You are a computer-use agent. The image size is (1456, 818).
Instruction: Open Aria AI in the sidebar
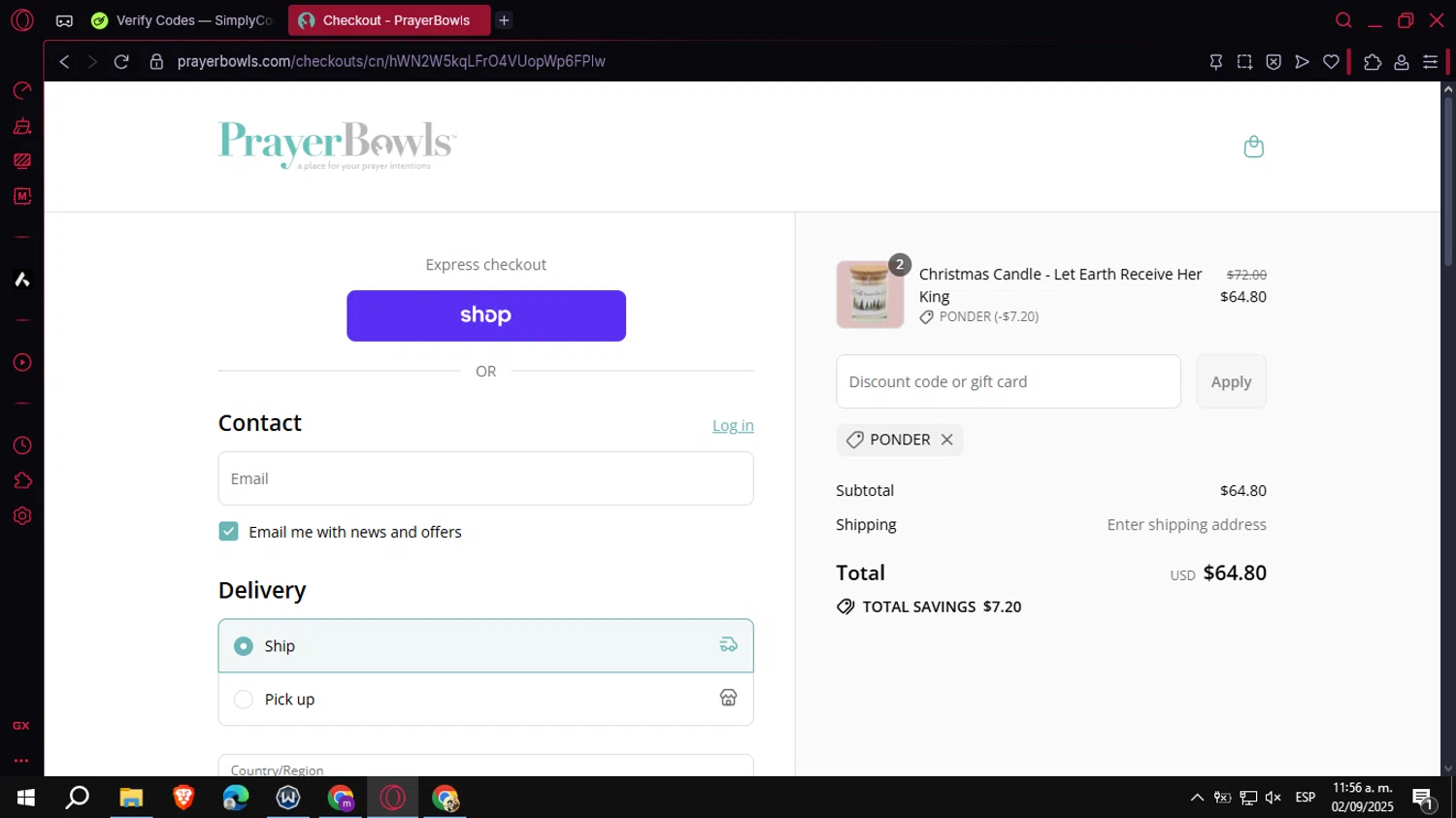click(21, 279)
